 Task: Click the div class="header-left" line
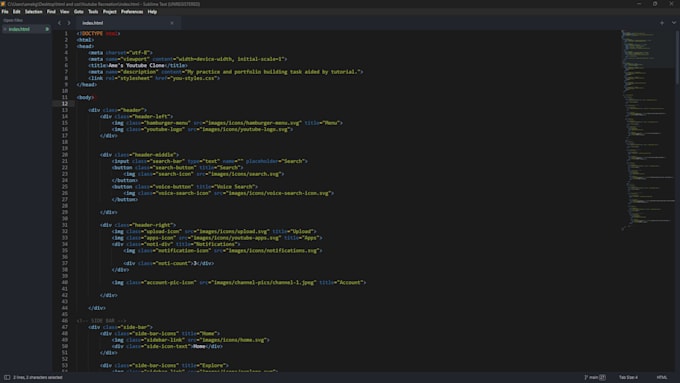tap(136, 116)
